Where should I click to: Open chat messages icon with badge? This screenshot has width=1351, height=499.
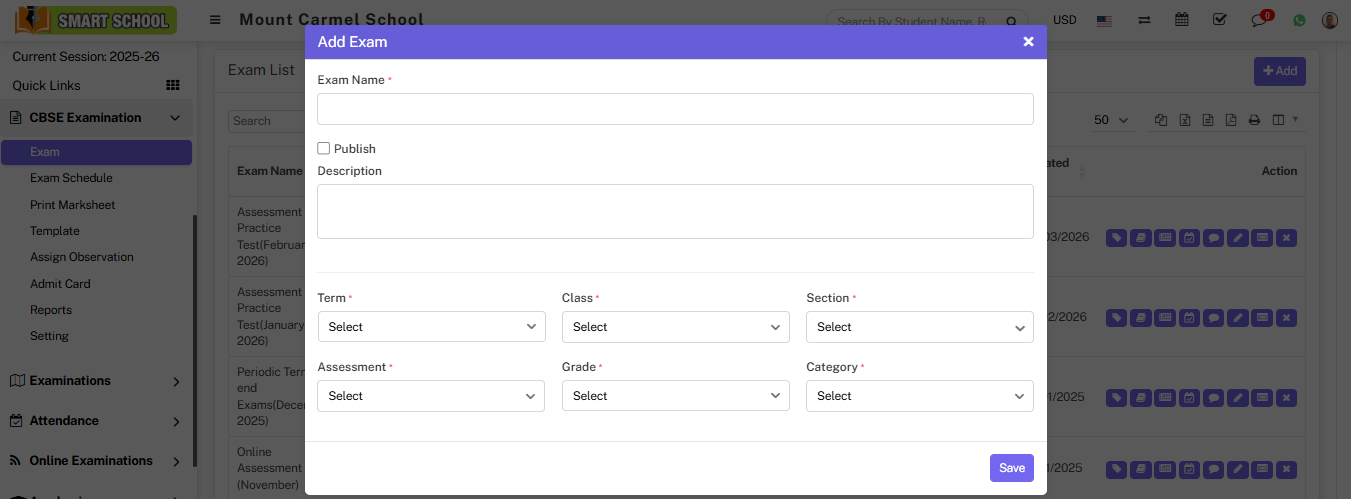tap(1259, 20)
